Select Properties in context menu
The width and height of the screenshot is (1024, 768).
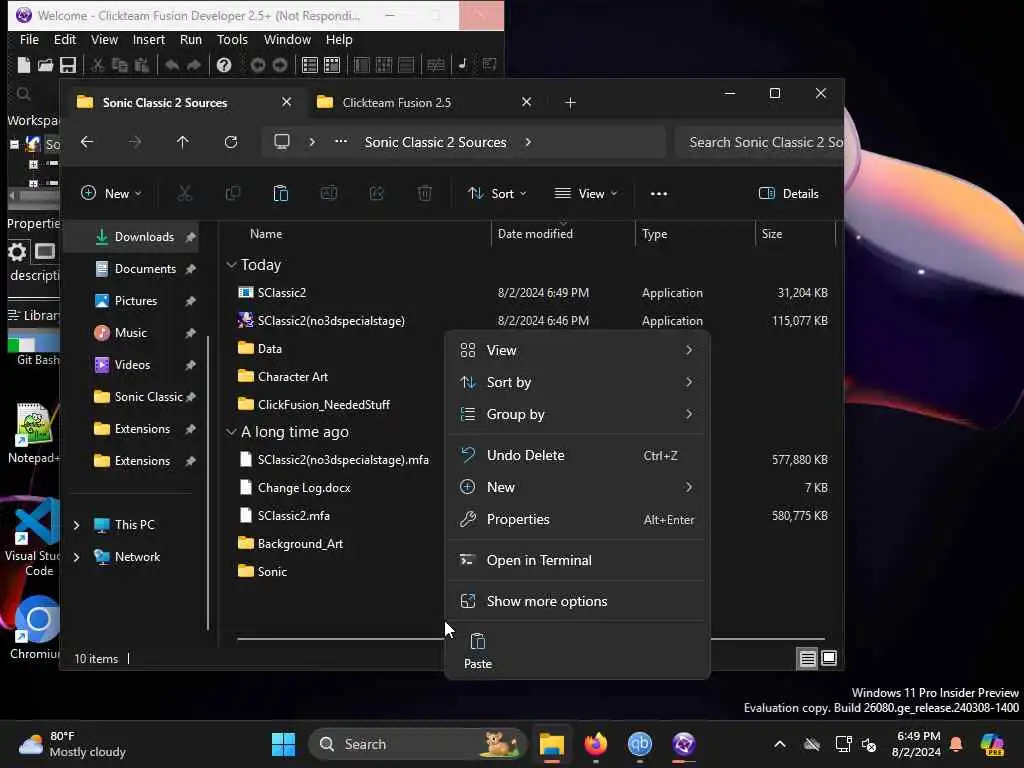point(577,519)
